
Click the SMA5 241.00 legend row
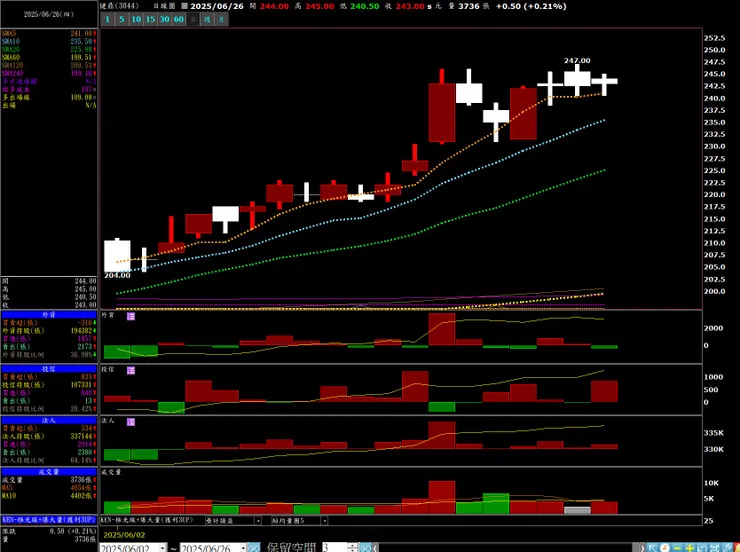49,33
